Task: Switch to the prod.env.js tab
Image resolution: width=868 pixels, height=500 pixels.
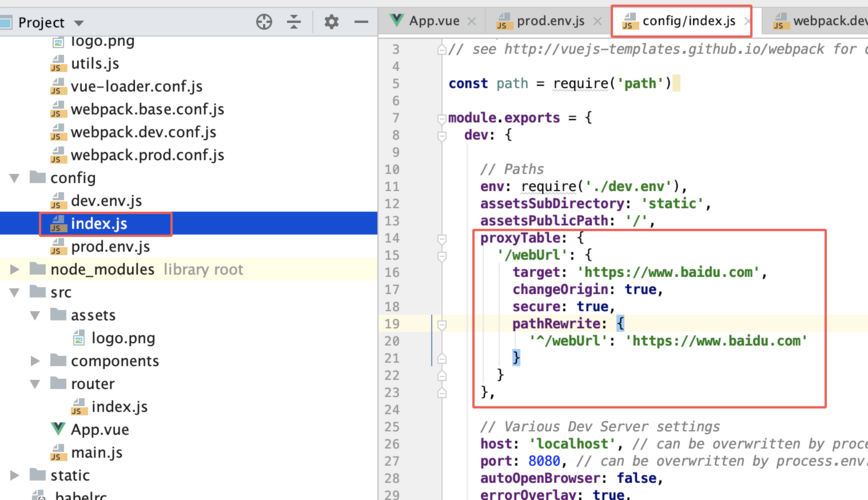Action: (550, 21)
